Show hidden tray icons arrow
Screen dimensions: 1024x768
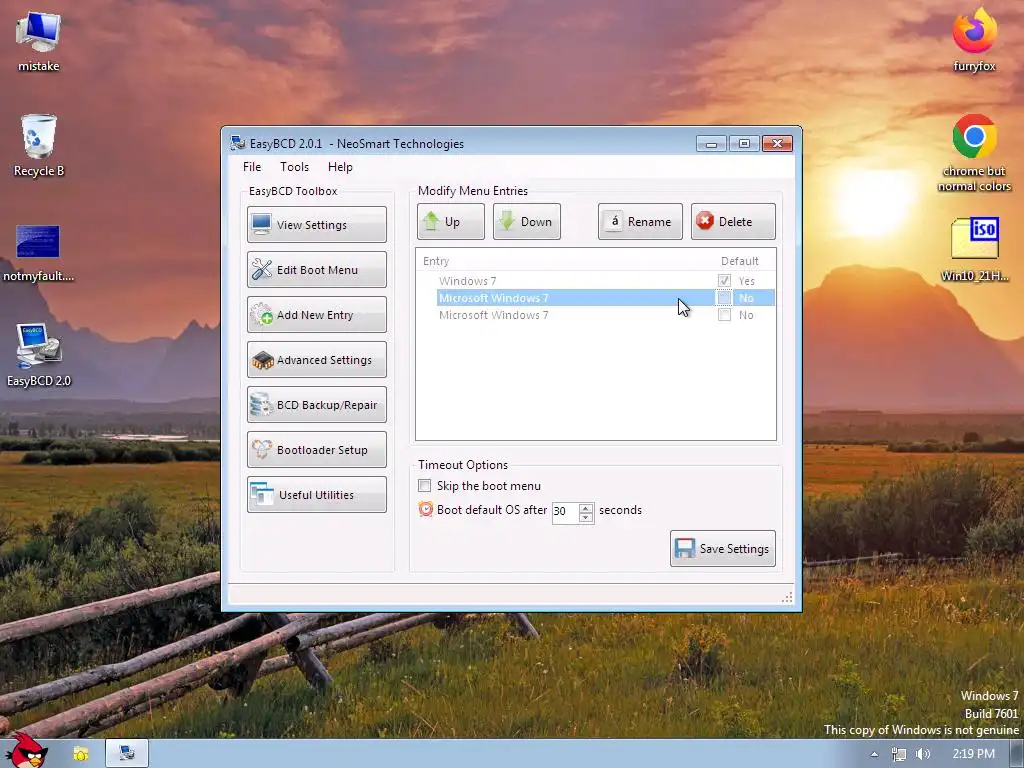pyautogui.click(x=874, y=754)
